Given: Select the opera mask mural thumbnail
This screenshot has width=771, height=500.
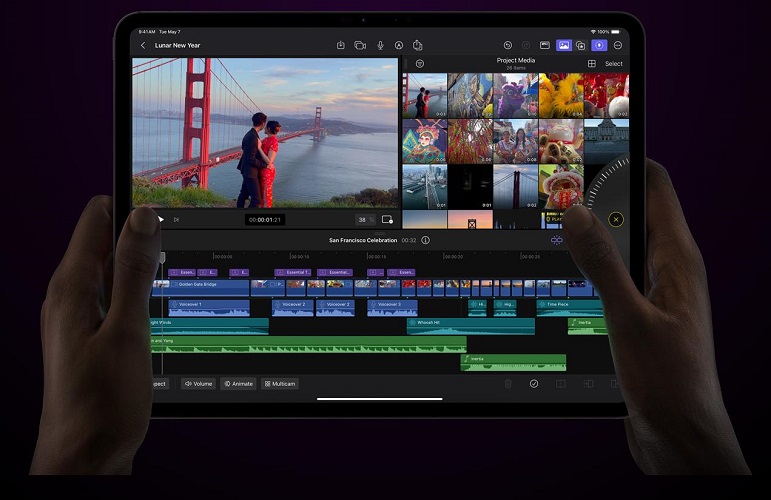Looking at the screenshot, I should pos(425,141).
